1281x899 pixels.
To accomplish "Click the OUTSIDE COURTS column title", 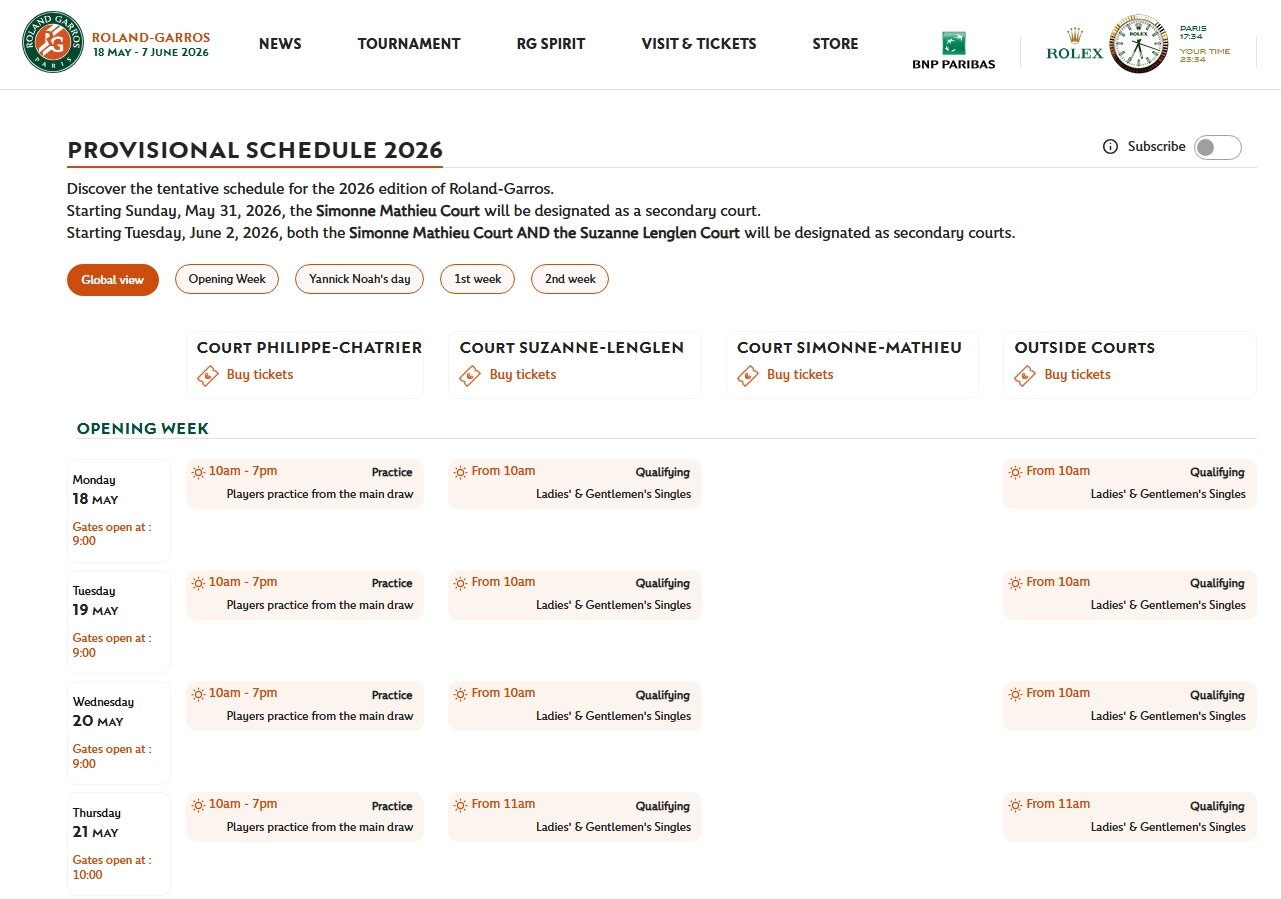I will [x=1085, y=348].
